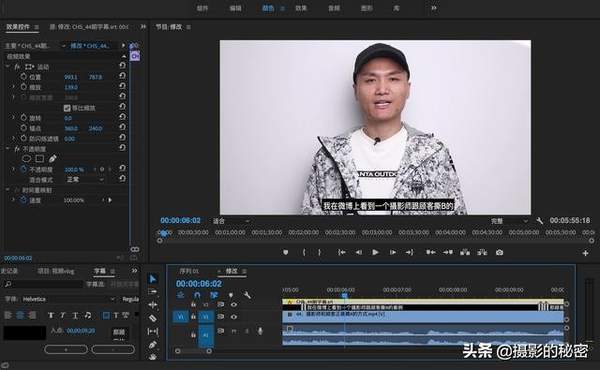The image size is (600, 370).
Task: Expand the Rotation parameter row
Action: point(13,117)
